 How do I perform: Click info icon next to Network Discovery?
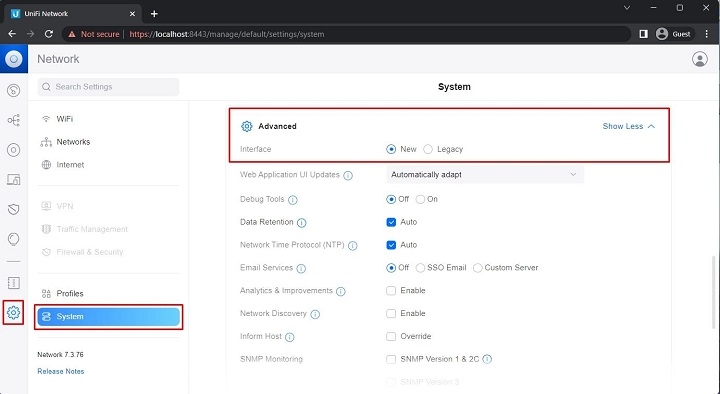(x=315, y=314)
